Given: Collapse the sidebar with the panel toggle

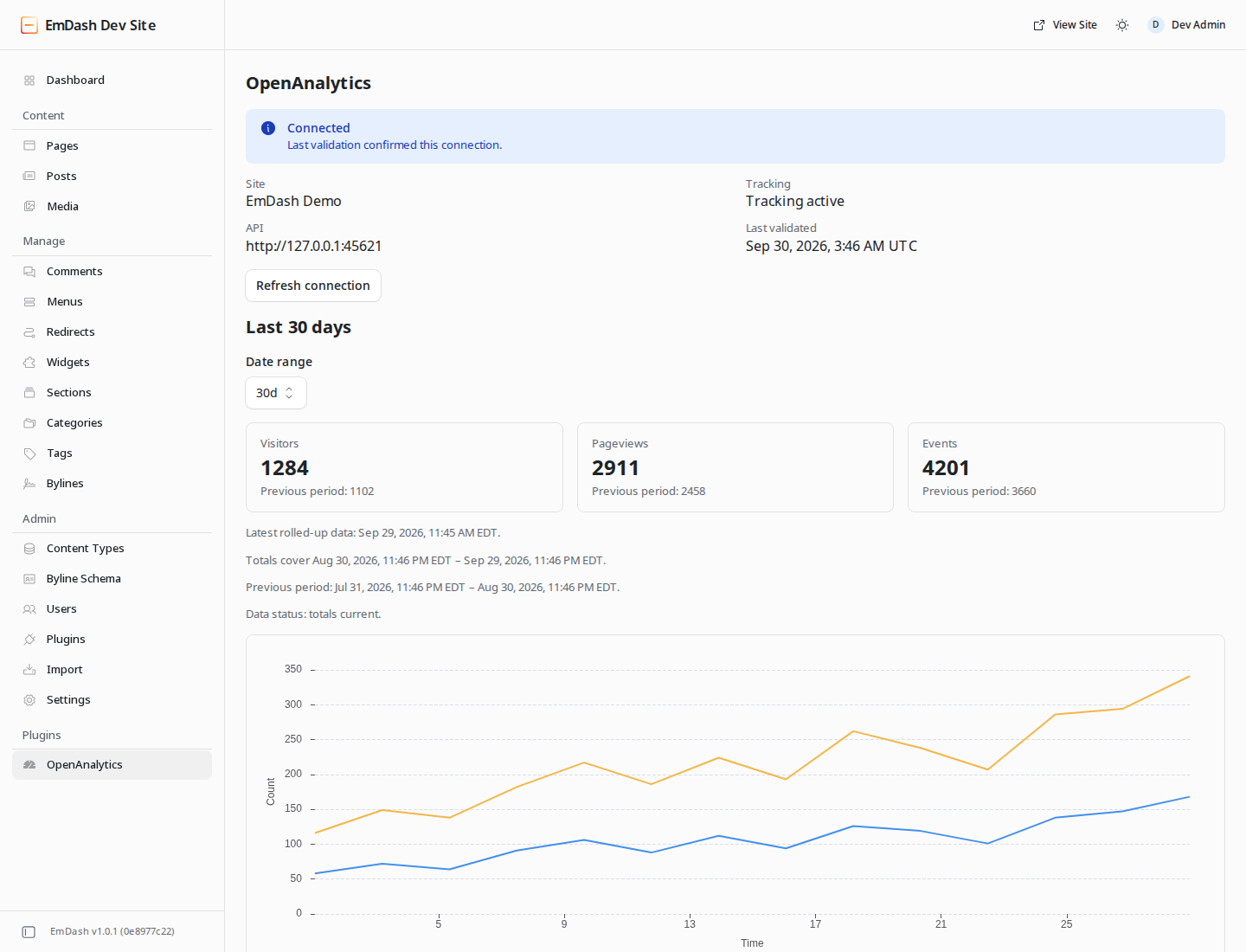Looking at the screenshot, I should pos(29,932).
